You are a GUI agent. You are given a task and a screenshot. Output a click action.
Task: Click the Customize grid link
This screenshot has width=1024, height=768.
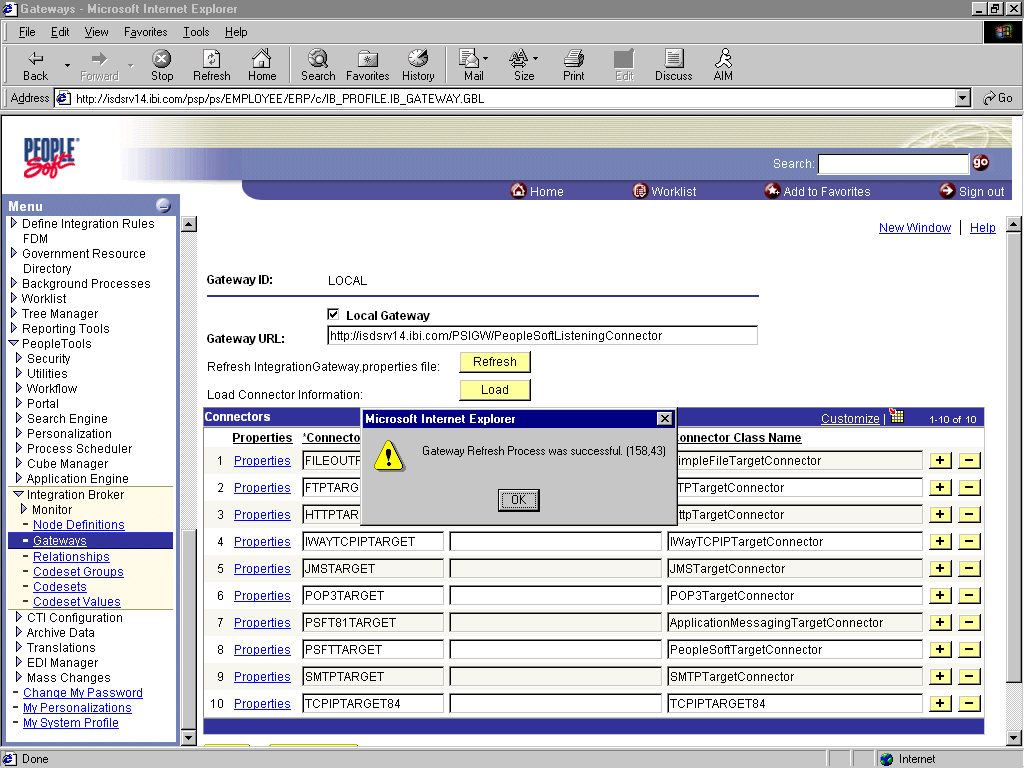click(850, 419)
